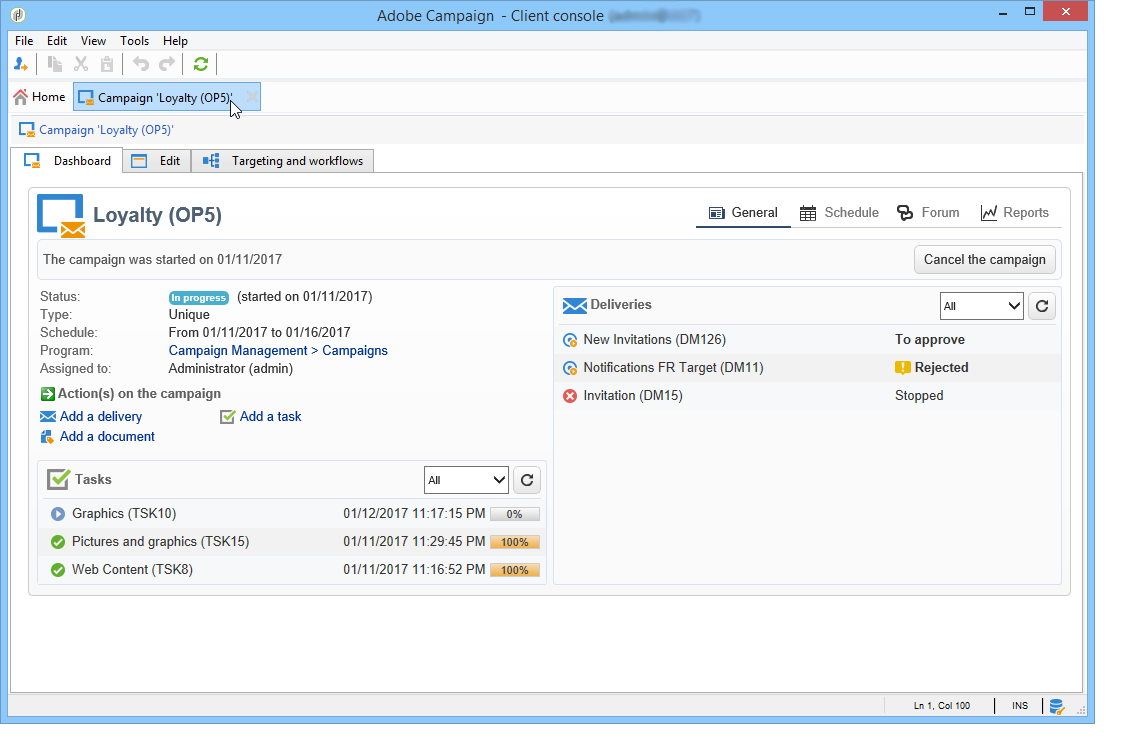Select the Forum view tab
Image resolution: width=1126 pixels, height=754 pixels.
click(928, 213)
